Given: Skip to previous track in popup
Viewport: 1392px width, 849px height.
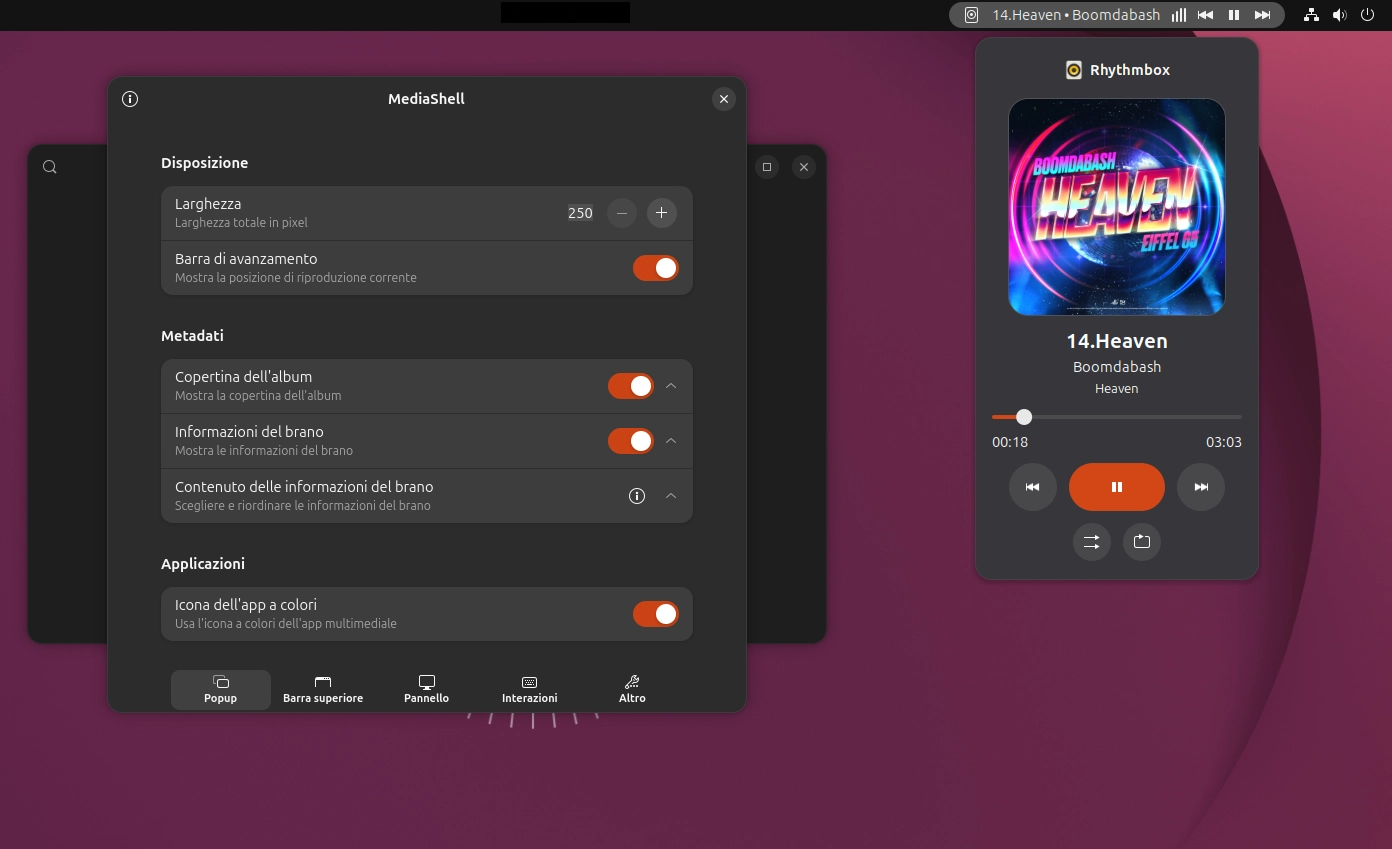Looking at the screenshot, I should (1033, 487).
